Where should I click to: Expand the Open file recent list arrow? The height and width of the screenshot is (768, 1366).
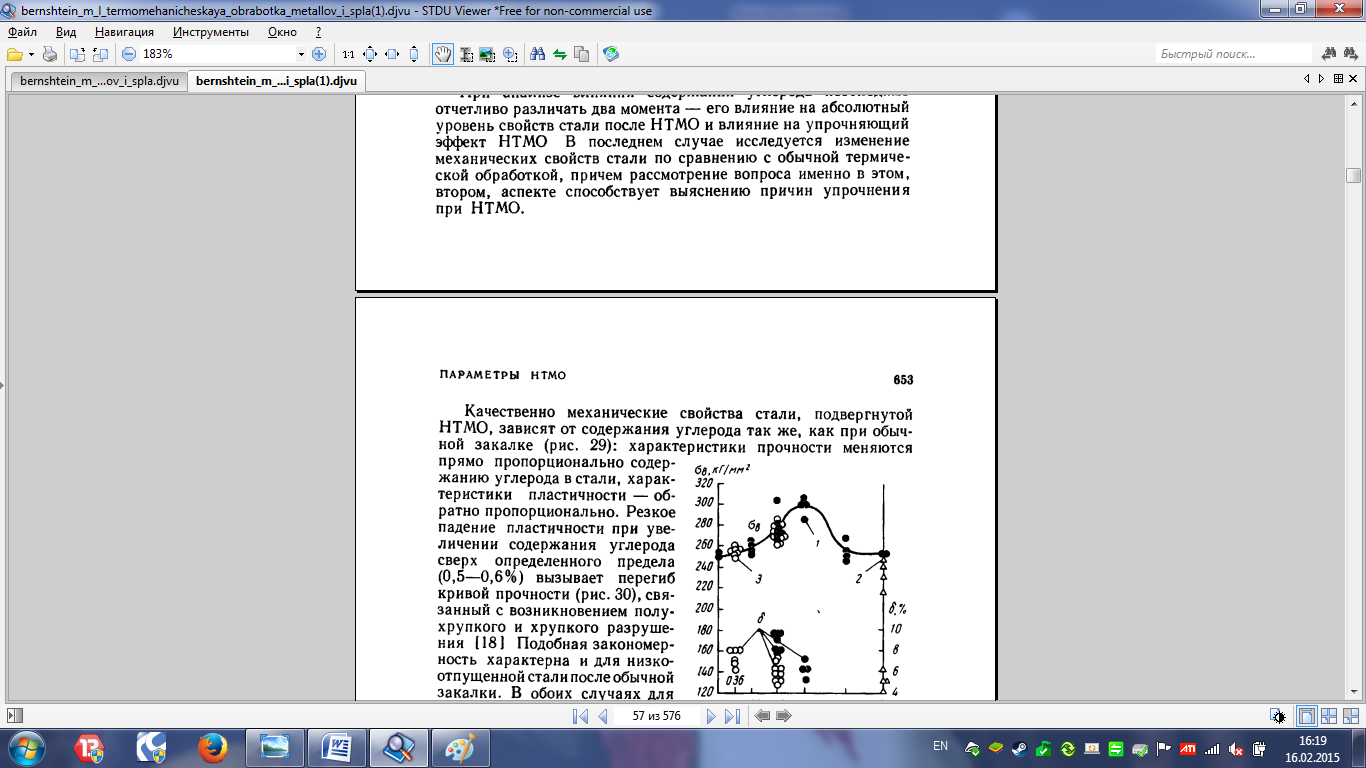pos(31,54)
